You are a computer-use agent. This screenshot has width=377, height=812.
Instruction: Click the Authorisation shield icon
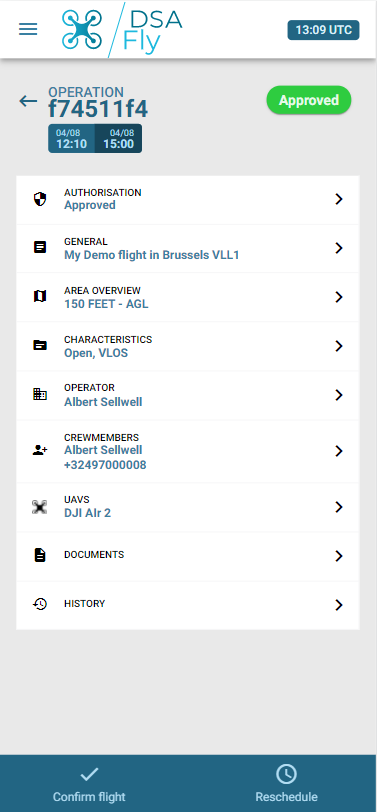(x=40, y=199)
